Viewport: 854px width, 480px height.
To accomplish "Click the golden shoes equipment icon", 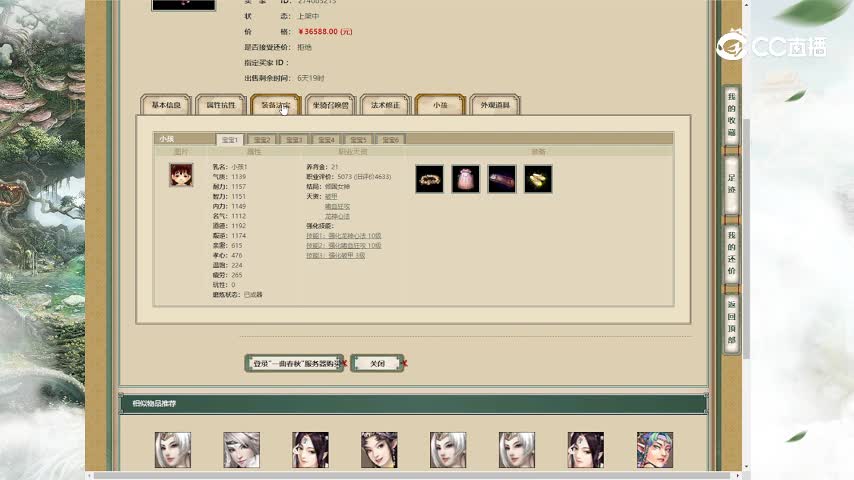I will point(538,179).
